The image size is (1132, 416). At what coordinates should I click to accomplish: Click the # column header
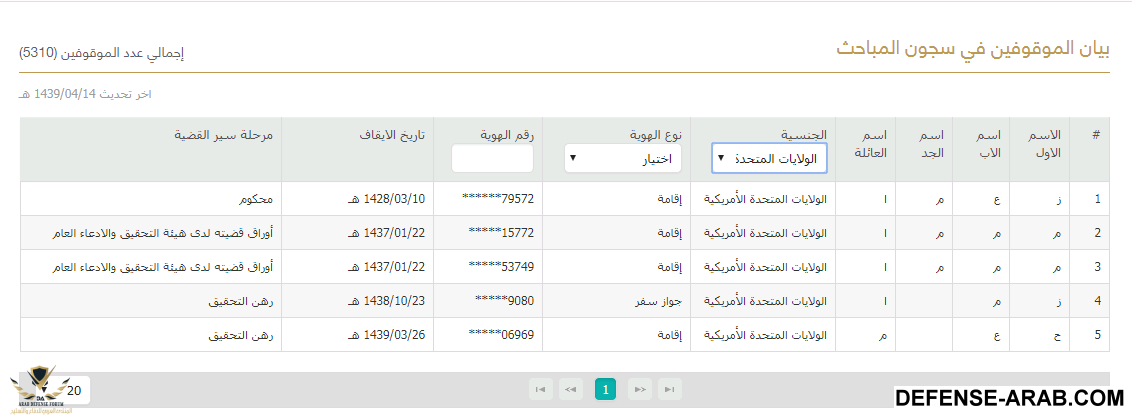point(1096,135)
